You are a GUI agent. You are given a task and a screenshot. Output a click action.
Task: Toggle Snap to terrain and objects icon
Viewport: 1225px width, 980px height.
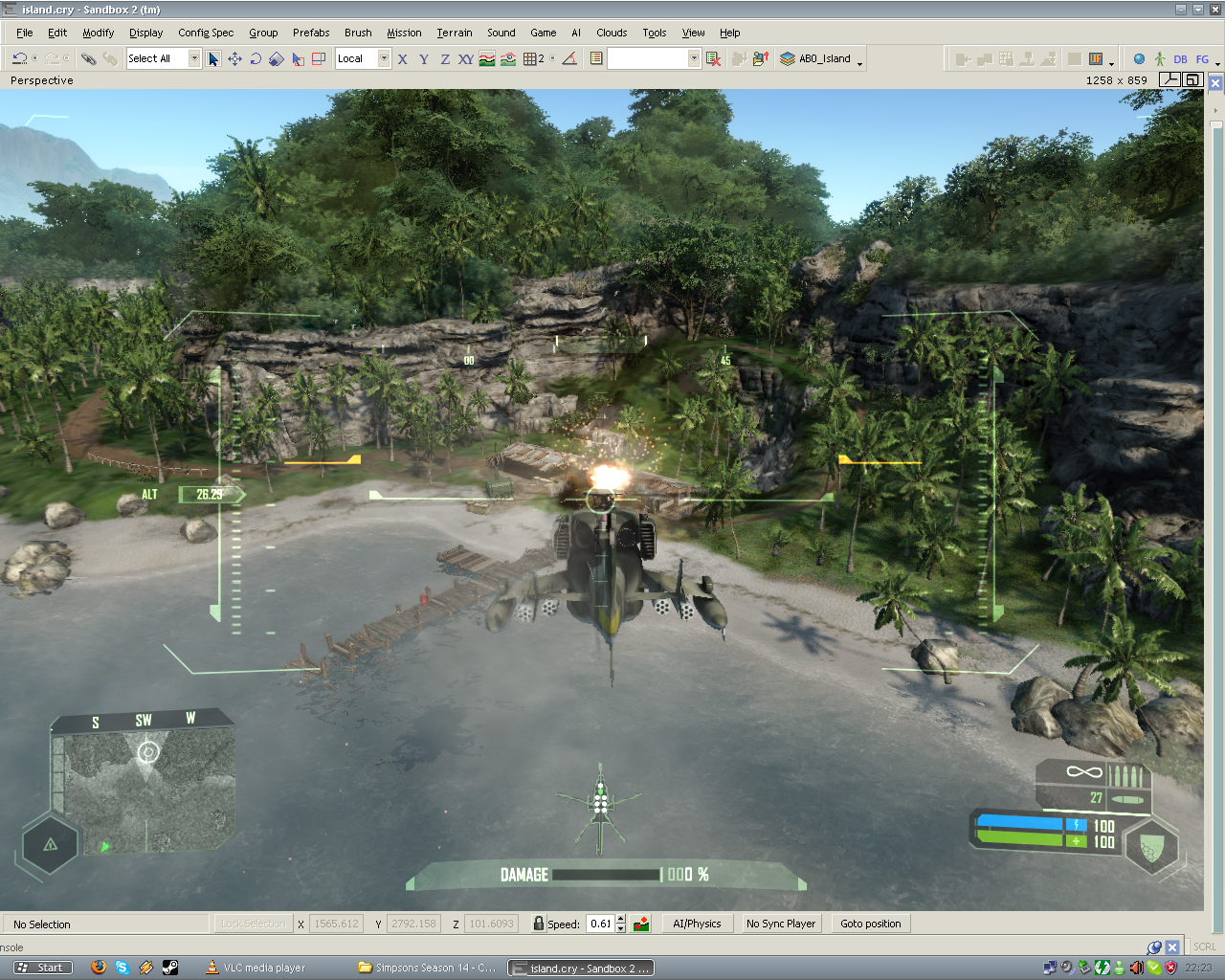point(508,58)
